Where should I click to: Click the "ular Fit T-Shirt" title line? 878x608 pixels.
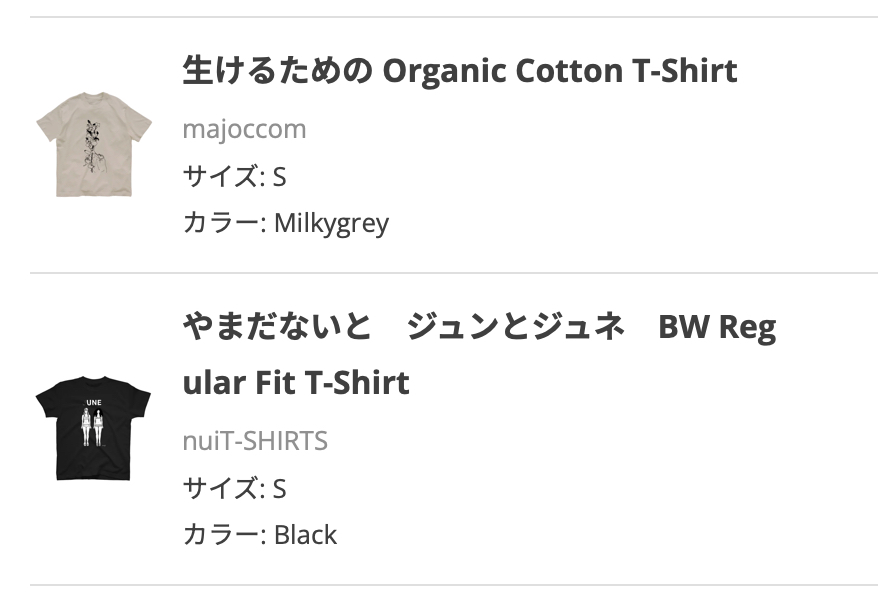[x=296, y=382]
